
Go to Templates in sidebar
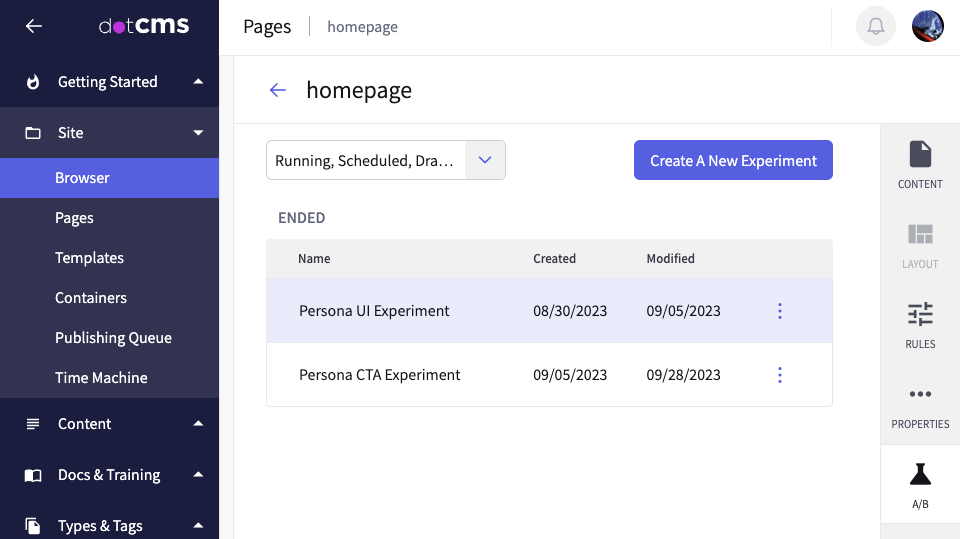click(x=89, y=258)
